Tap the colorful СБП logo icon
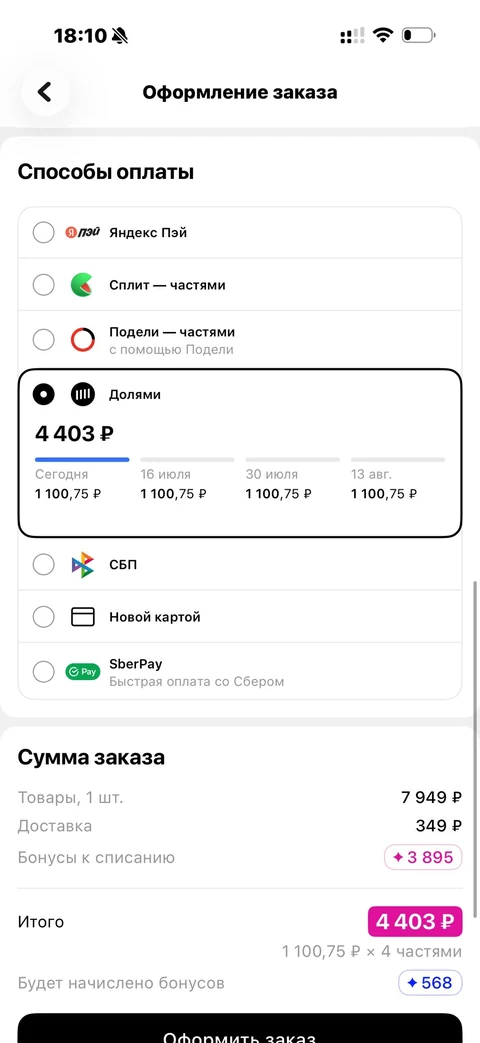 pos(82,565)
